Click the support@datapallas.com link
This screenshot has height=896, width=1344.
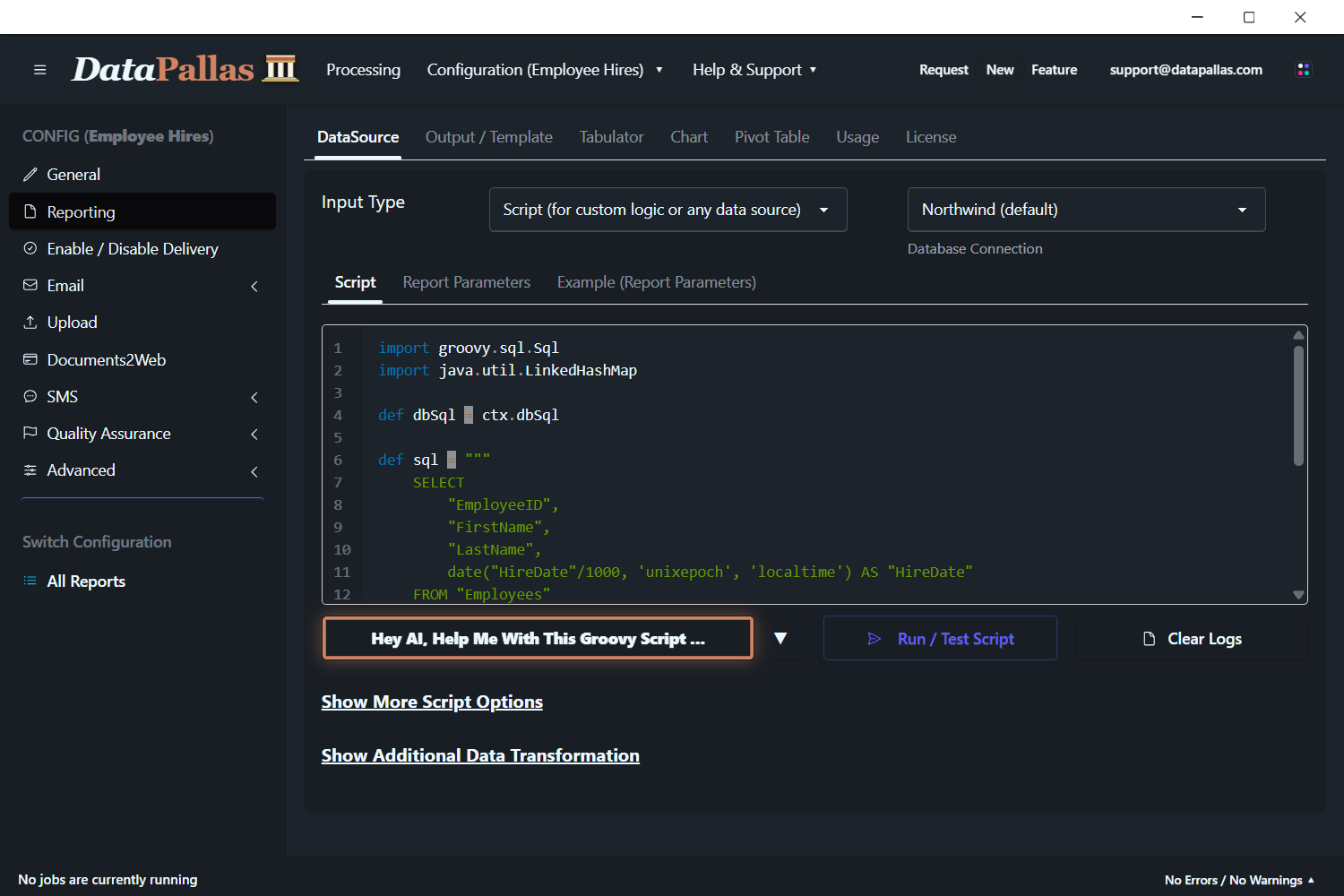[1186, 70]
